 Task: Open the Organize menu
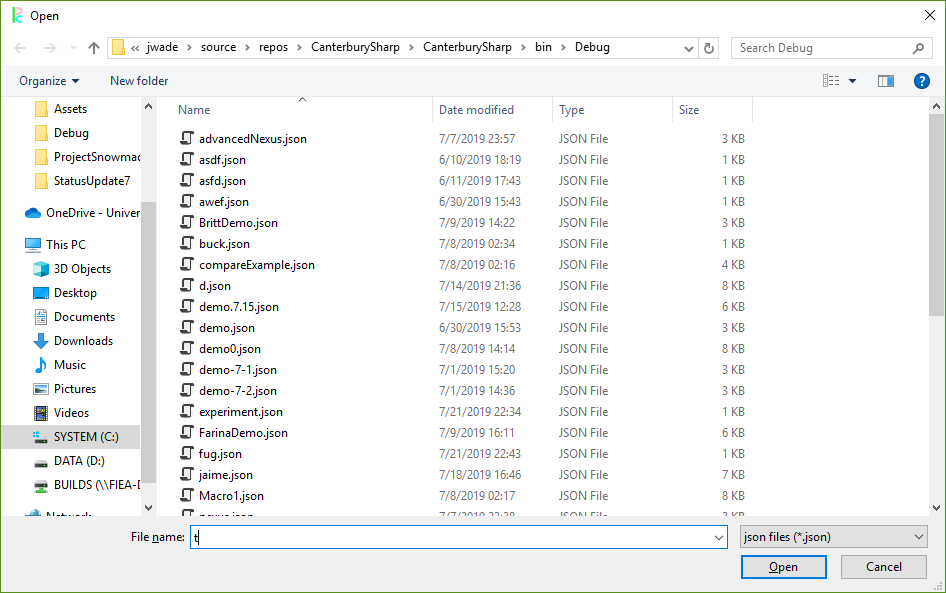coord(49,81)
